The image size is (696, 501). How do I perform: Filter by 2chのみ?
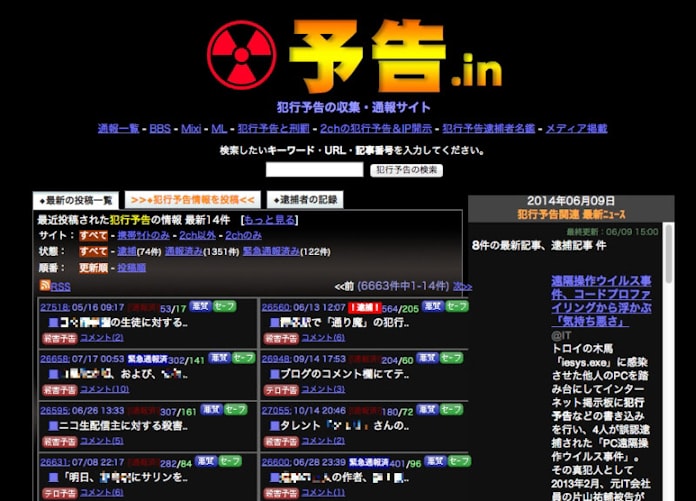[x=243, y=235]
